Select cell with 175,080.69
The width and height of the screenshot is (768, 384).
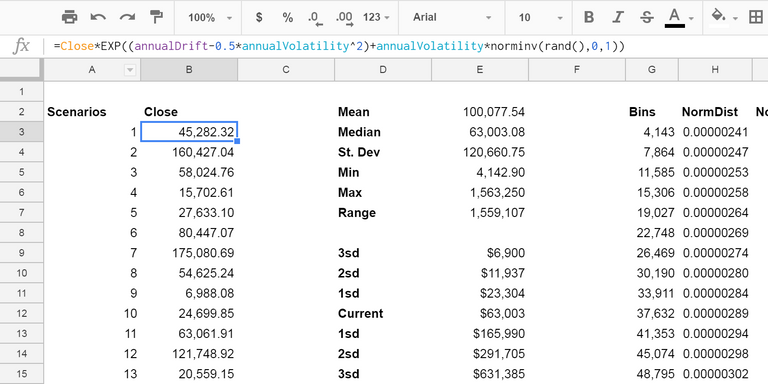(x=189, y=253)
